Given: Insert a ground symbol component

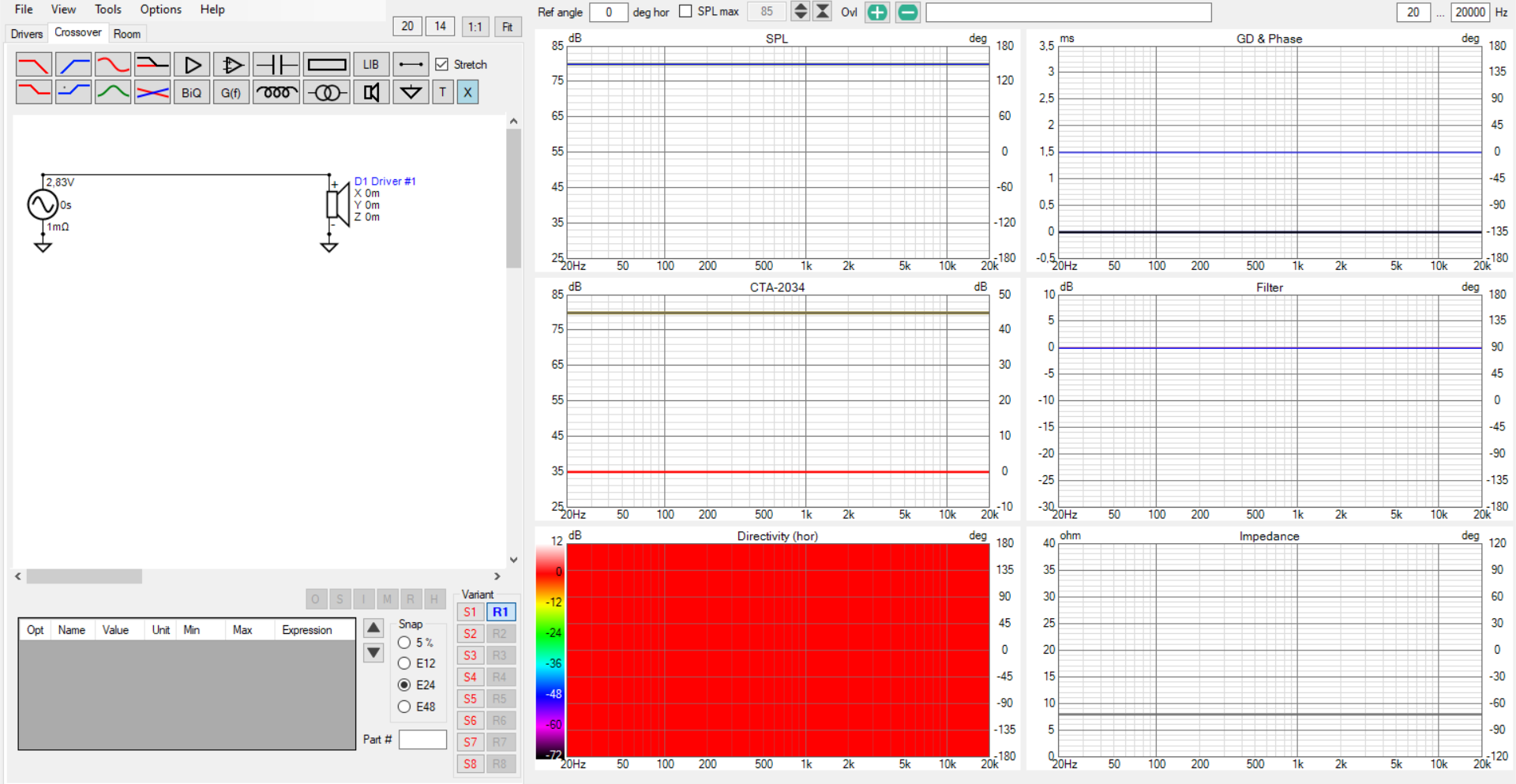Looking at the screenshot, I should (411, 92).
